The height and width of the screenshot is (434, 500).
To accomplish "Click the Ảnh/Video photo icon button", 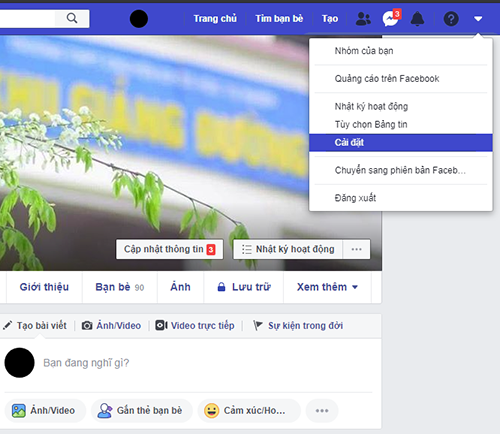I will point(45,411).
